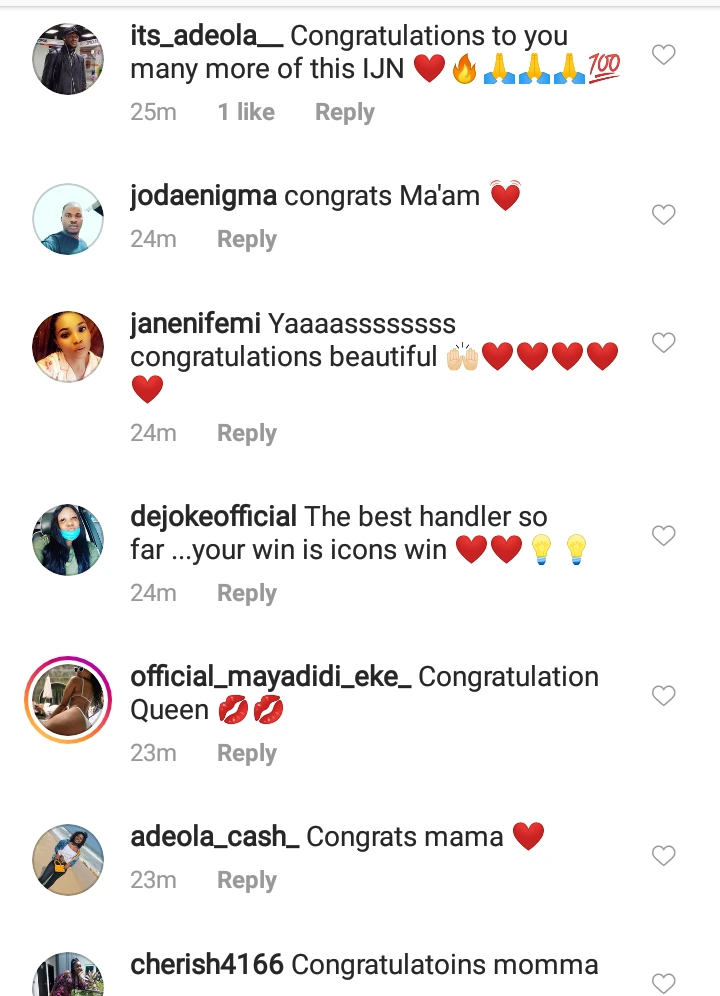720x996 pixels.
Task: Open janenifemi's profile via username
Action: [196, 324]
